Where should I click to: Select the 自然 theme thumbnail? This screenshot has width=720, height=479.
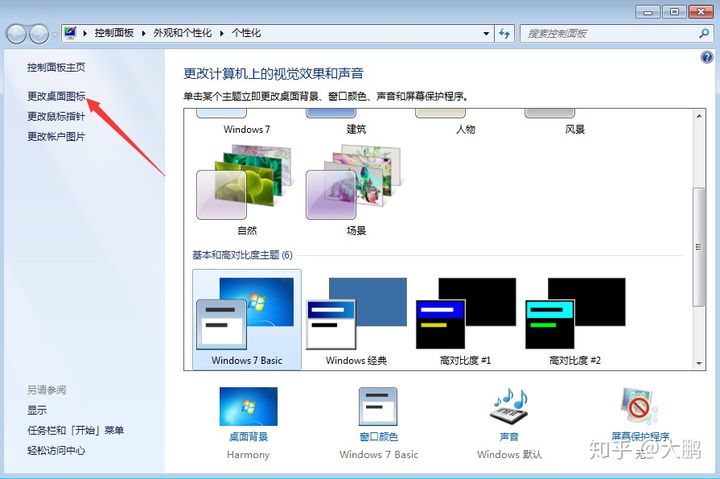244,182
